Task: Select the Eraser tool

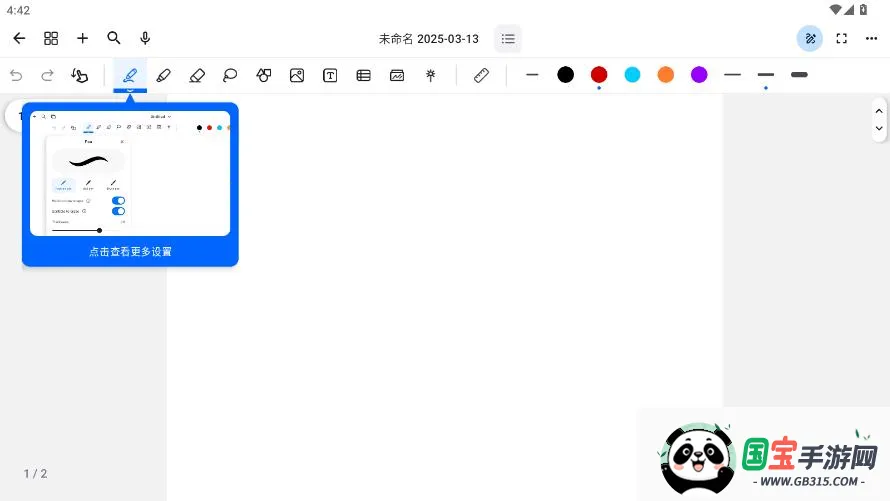Action: [x=197, y=75]
